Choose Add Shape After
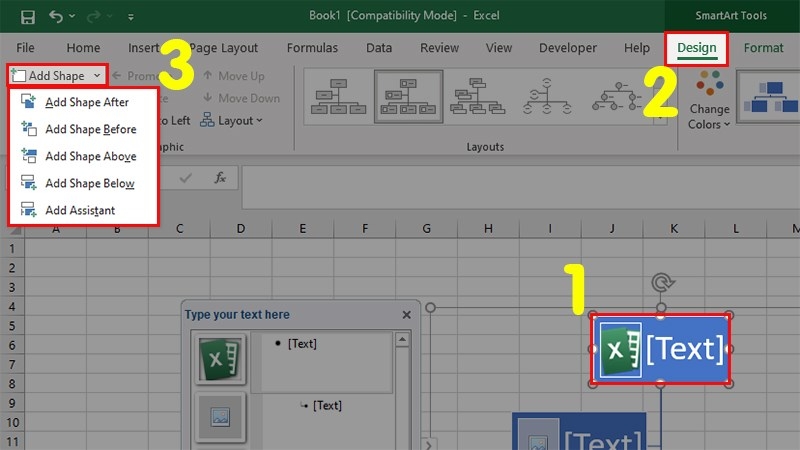Image resolution: width=800 pixels, height=450 pixels. coord(83,102)
